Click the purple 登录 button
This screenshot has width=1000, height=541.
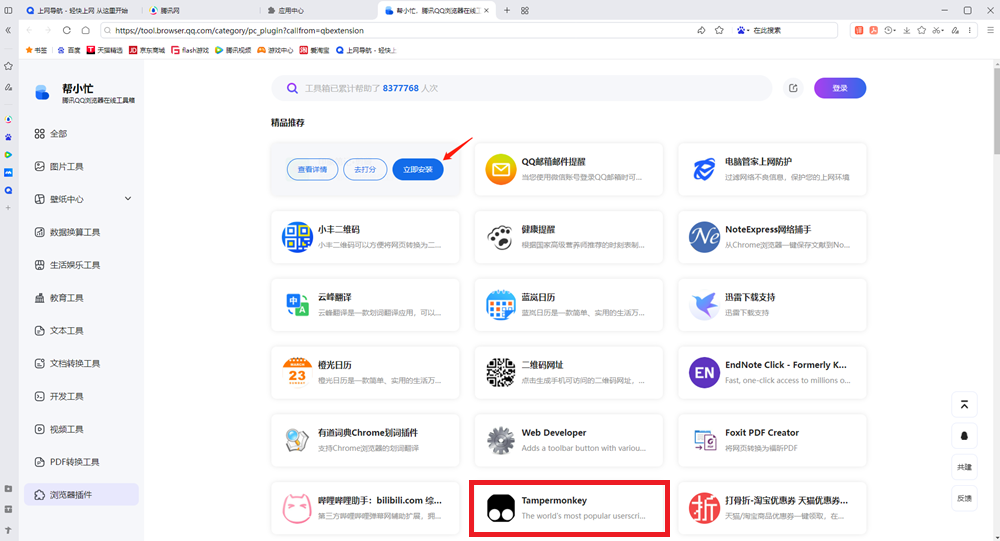pyautogui.click(x=839, y=88)
